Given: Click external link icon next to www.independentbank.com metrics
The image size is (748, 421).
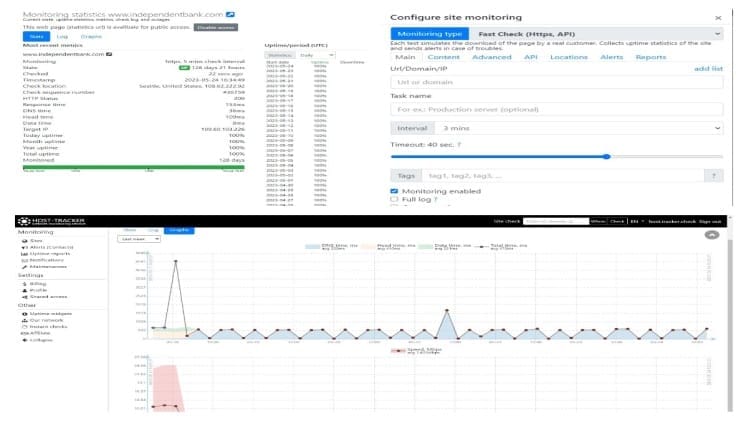Looking at the screenshot, I should coord(109,54).
